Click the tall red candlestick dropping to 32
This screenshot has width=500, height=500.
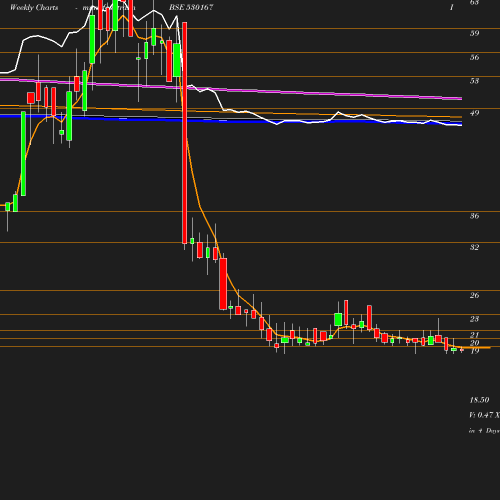[x=184, y=133]
